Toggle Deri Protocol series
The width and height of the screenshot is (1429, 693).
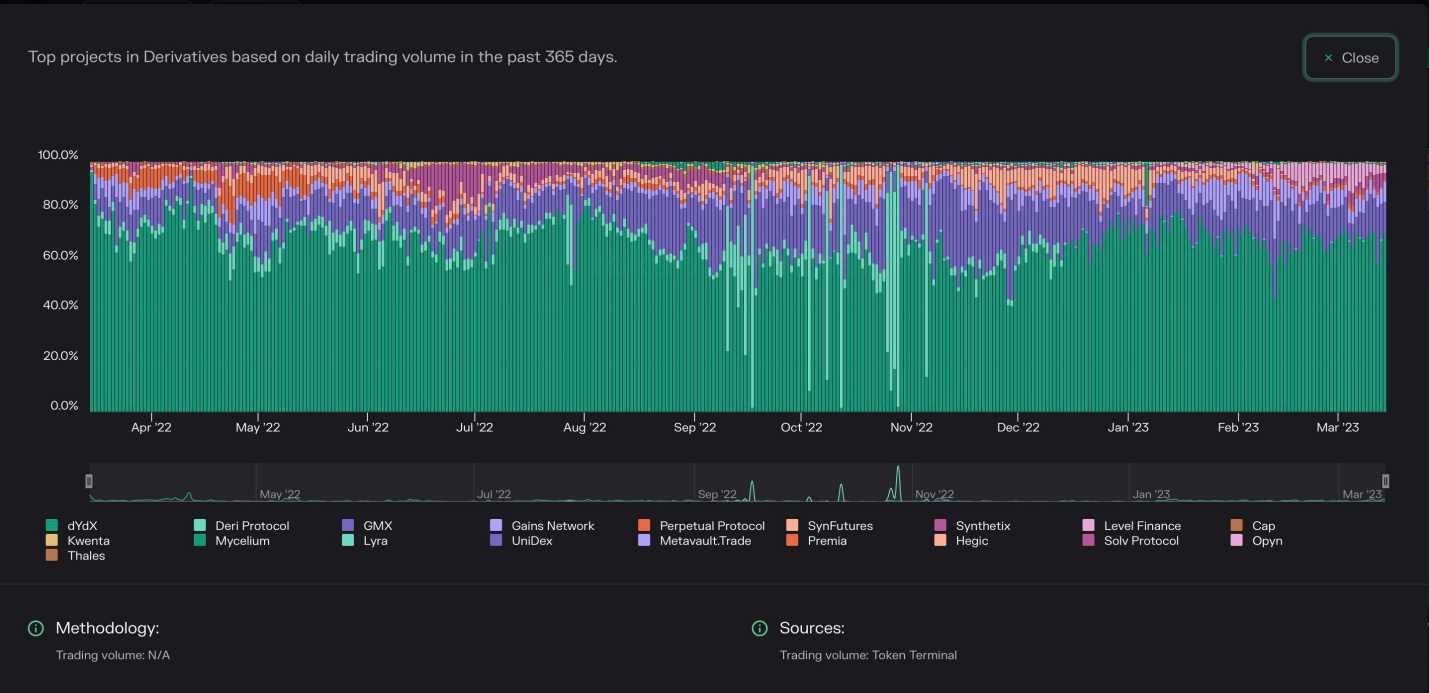[252, 526]
